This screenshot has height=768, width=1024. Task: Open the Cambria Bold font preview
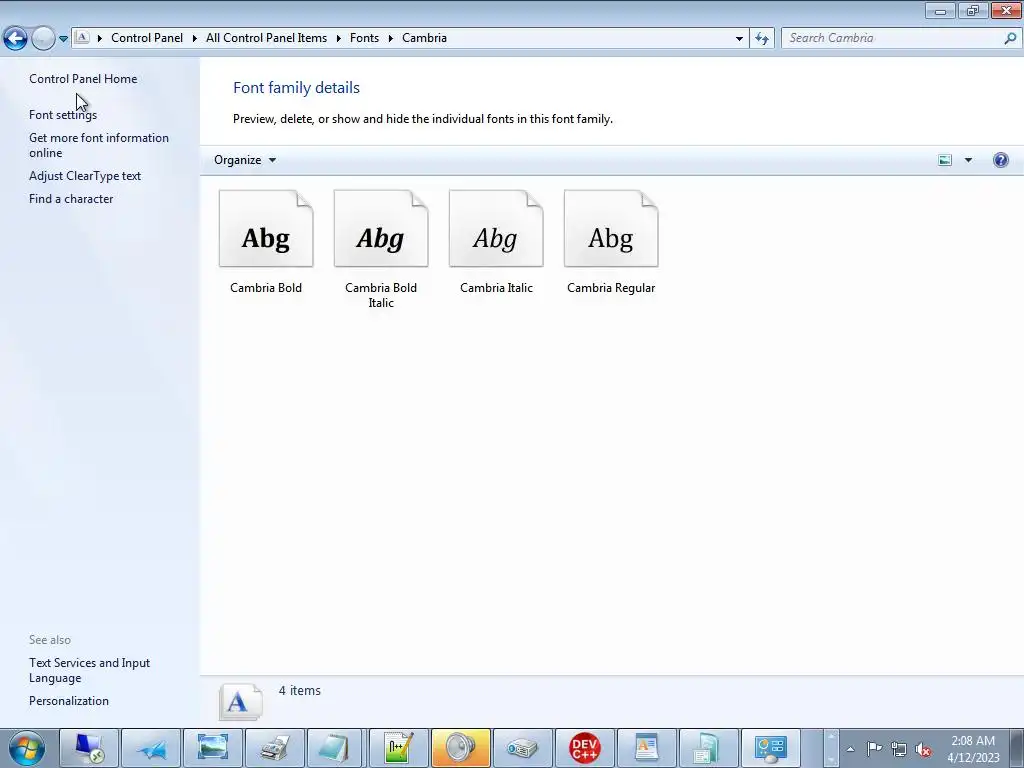click(x=266, y=229)
